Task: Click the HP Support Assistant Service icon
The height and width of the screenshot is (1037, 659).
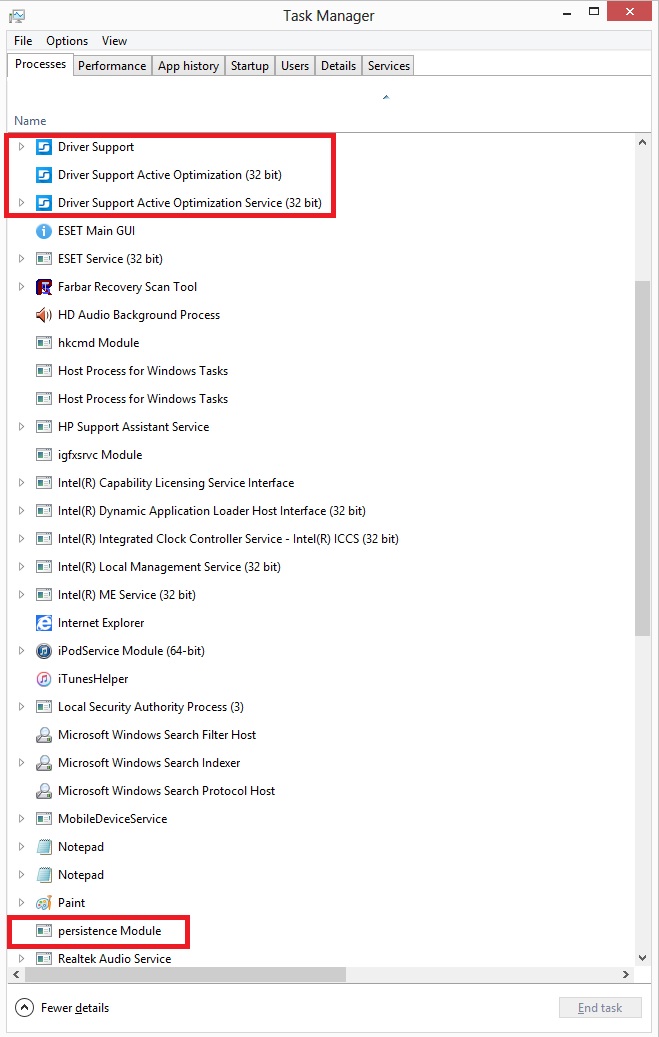Action: tap(44, 427)
